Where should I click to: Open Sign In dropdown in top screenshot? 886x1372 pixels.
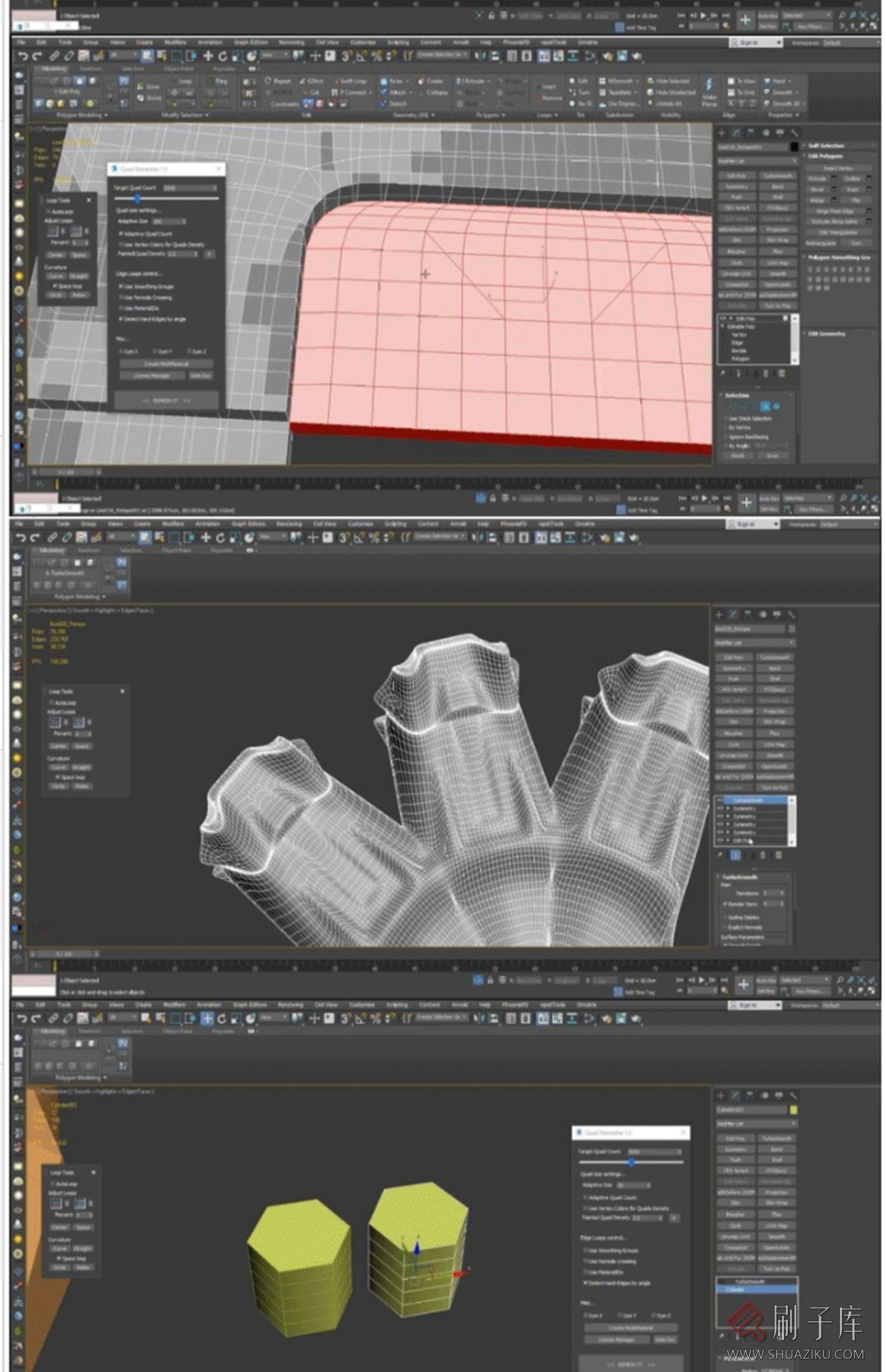coord(757,43)
